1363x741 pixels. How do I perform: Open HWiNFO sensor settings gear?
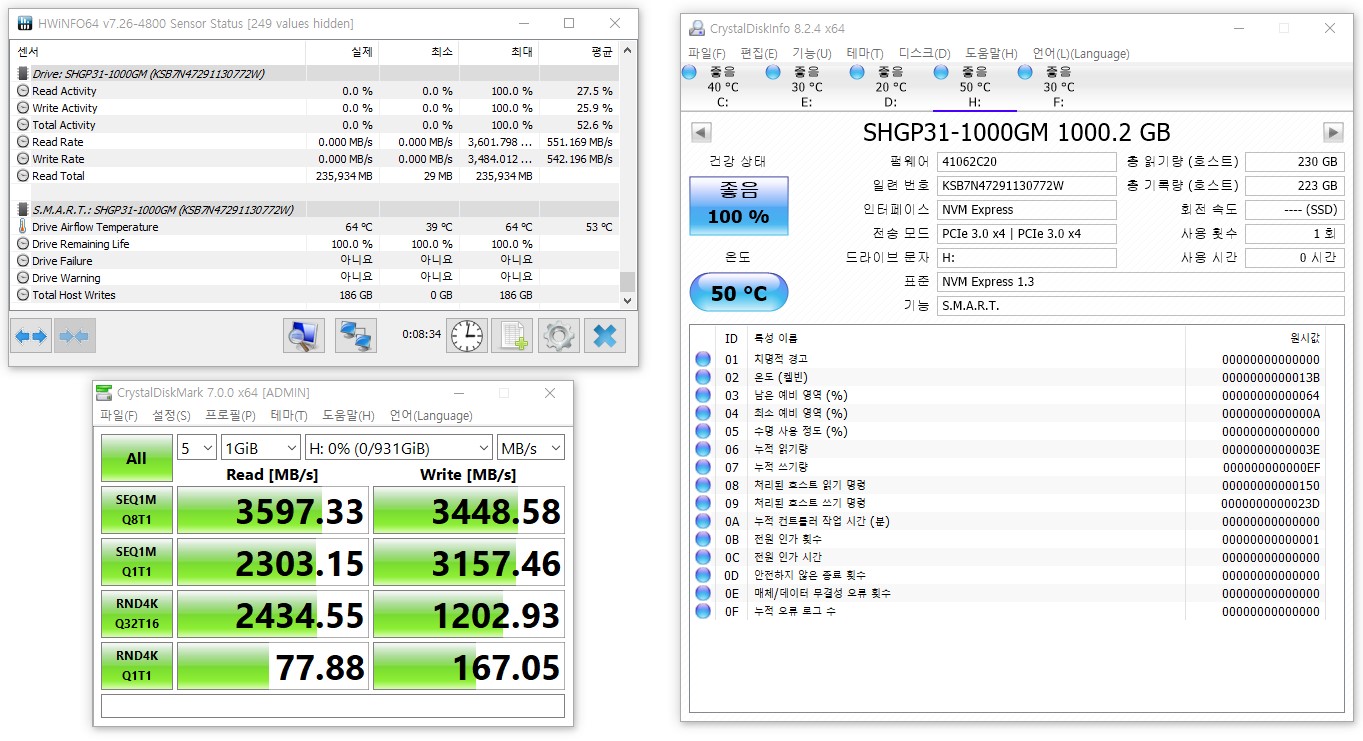point(559,336)
